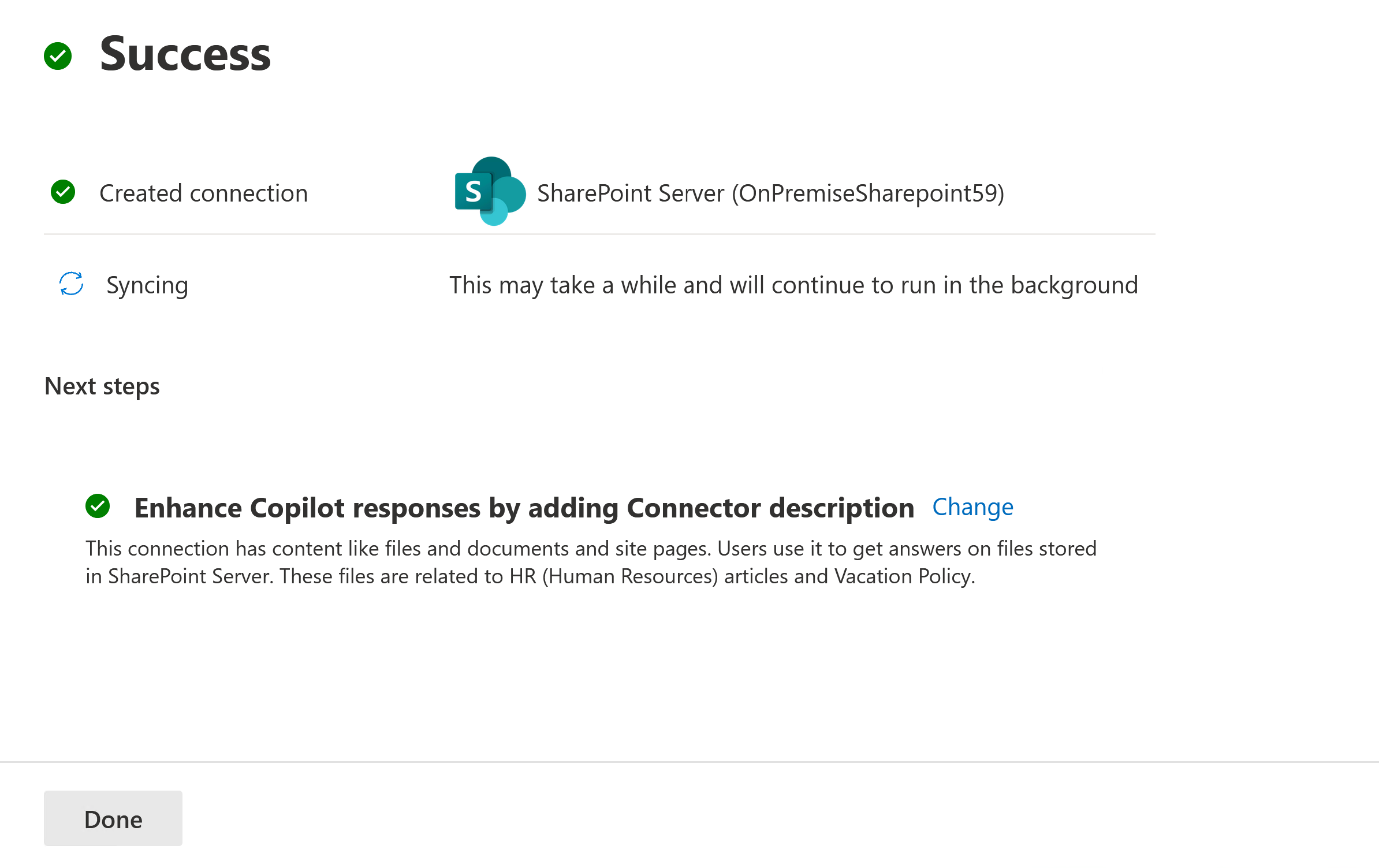Select the Success heading text
Viewport: 1379px width, 868px height.
pyautogui.click(x=185, y=54)
